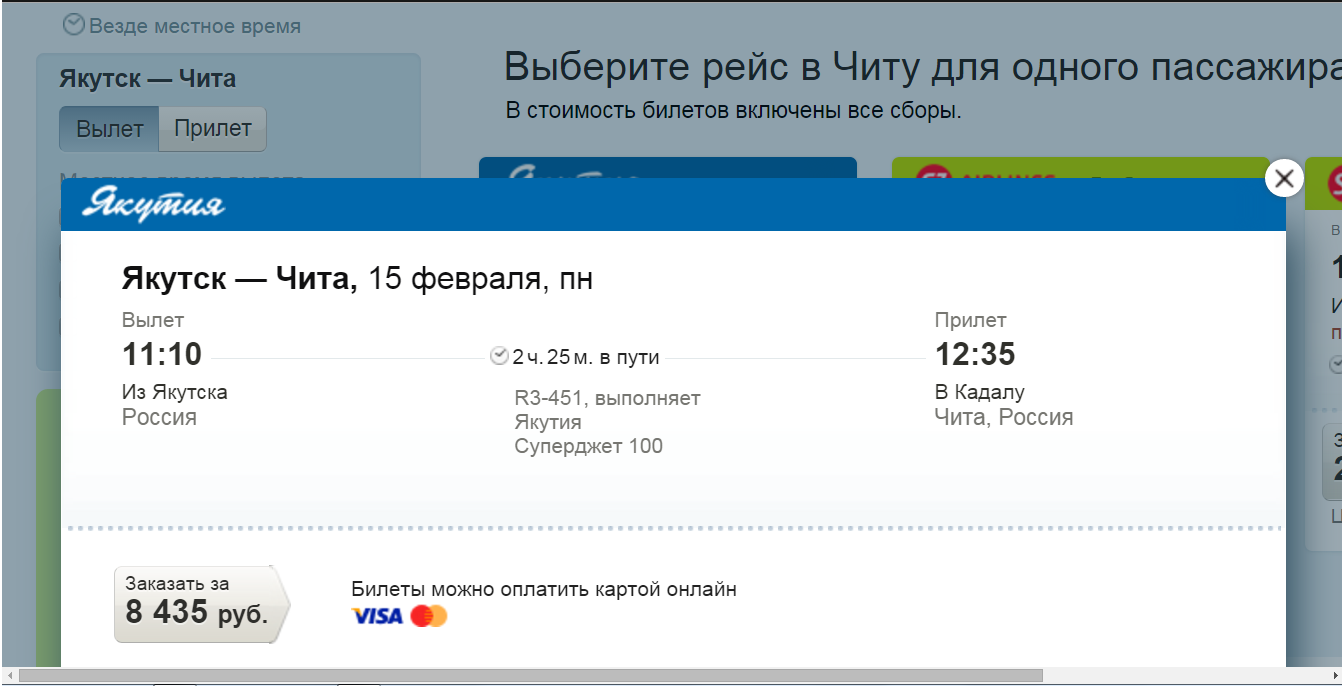Click the clock icon beside travel duration
The height and width of the screenshot is (688, 1342).
(x=499, y=356)
